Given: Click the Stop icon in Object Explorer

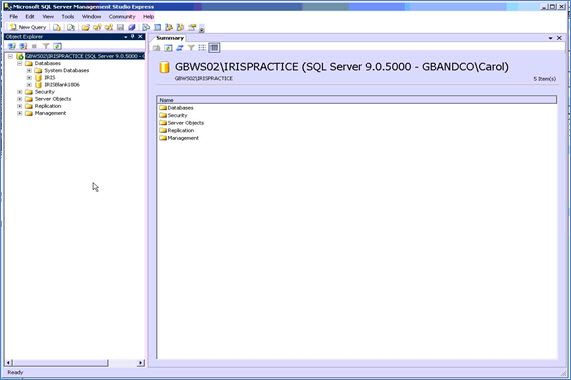Looking at the screenshot, I should pyautogui.click(x=34, y=46).
